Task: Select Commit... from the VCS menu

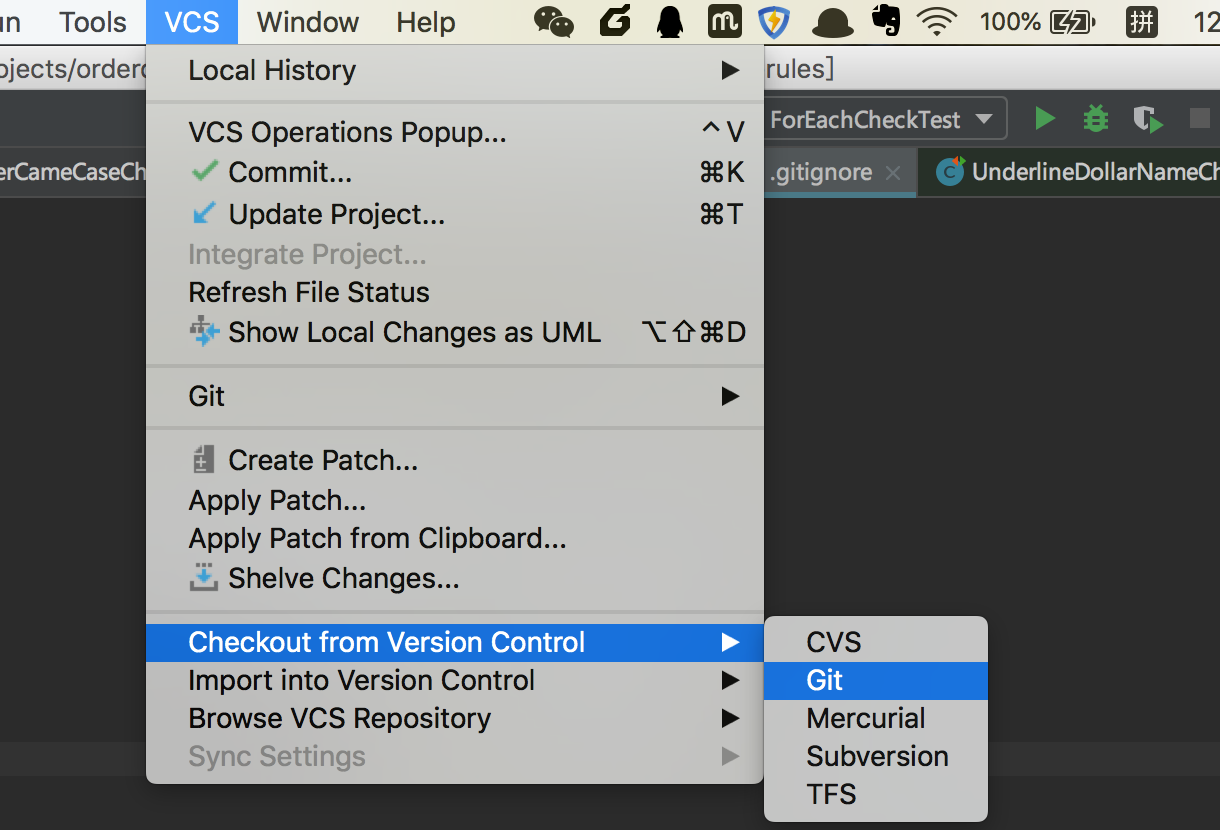Action: [x=290, y=172]
